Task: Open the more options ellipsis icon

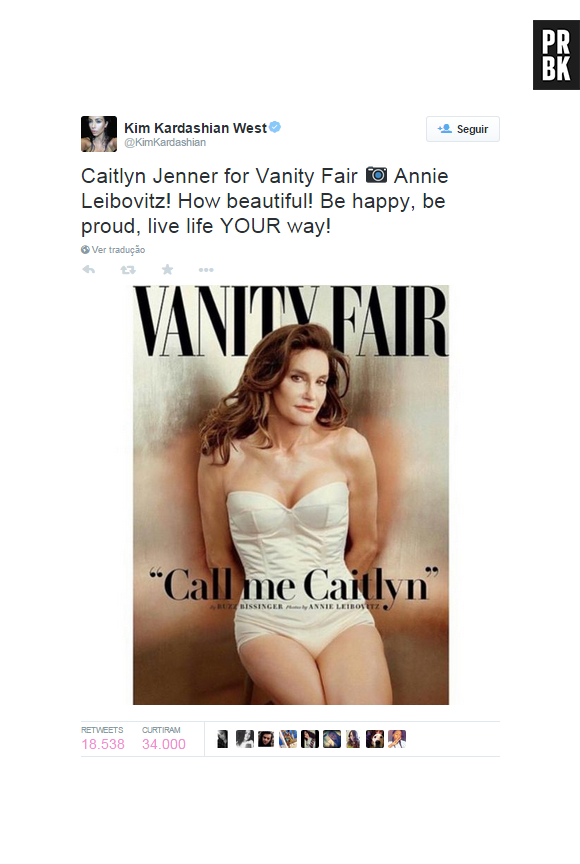Action: (205, 269)
